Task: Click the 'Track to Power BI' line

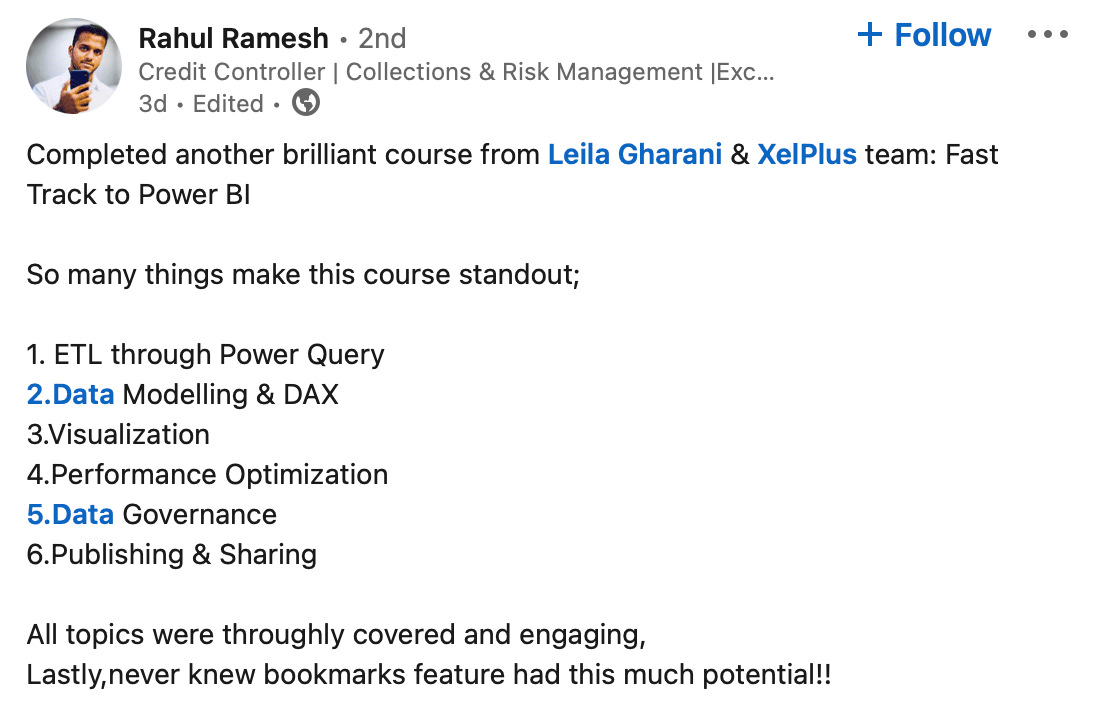Action: point(138,194)
